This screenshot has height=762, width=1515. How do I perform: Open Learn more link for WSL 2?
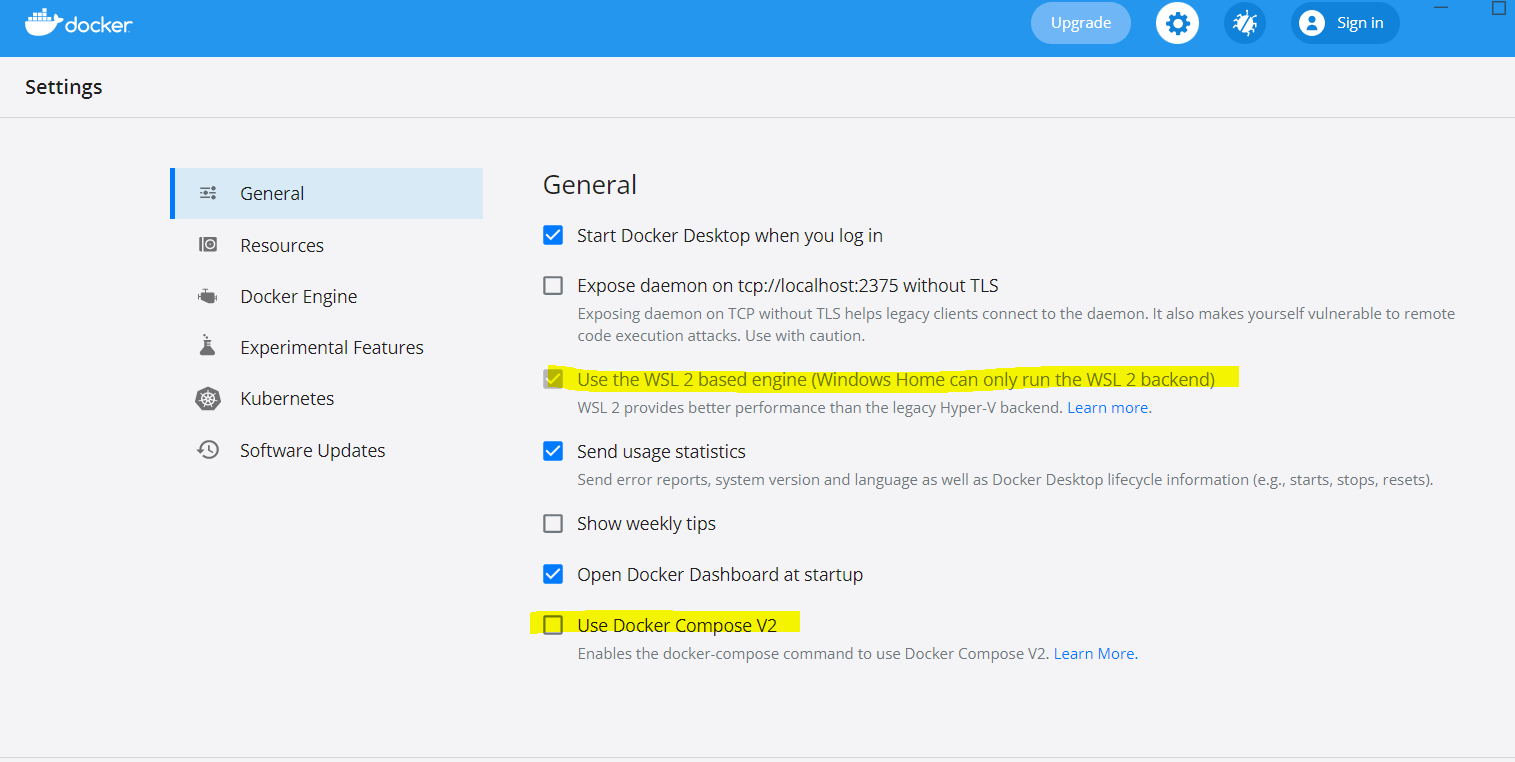tap(1108, 408)
